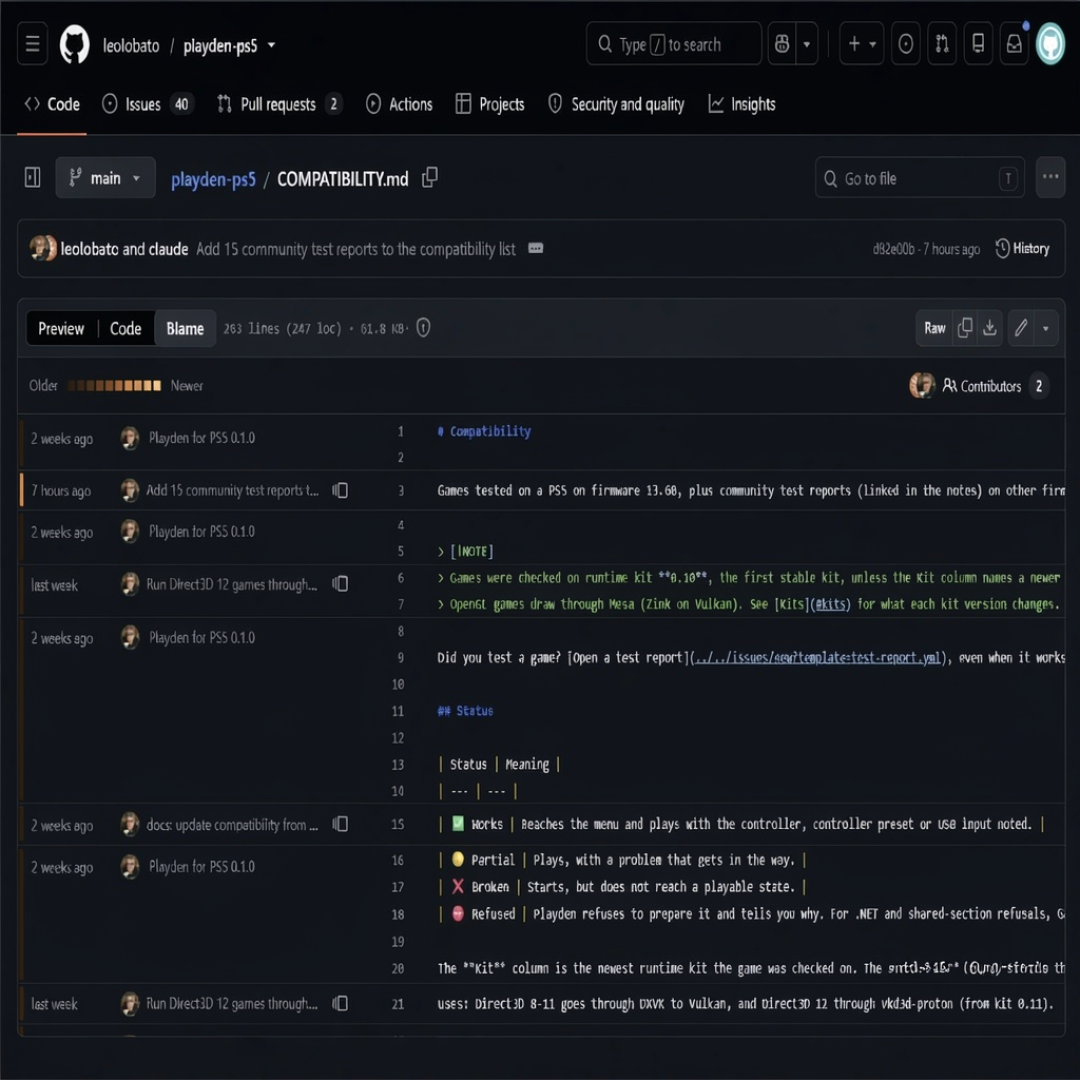1080x1080 pixels.
Task: Open notifications inbox
Action: pos(1014,44)
